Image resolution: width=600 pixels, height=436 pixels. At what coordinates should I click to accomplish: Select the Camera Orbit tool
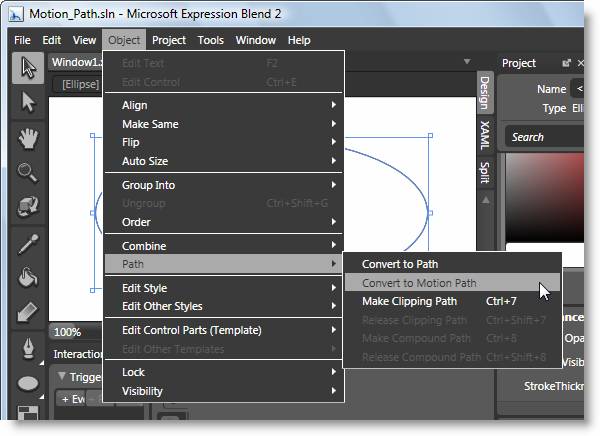(28, 206)
